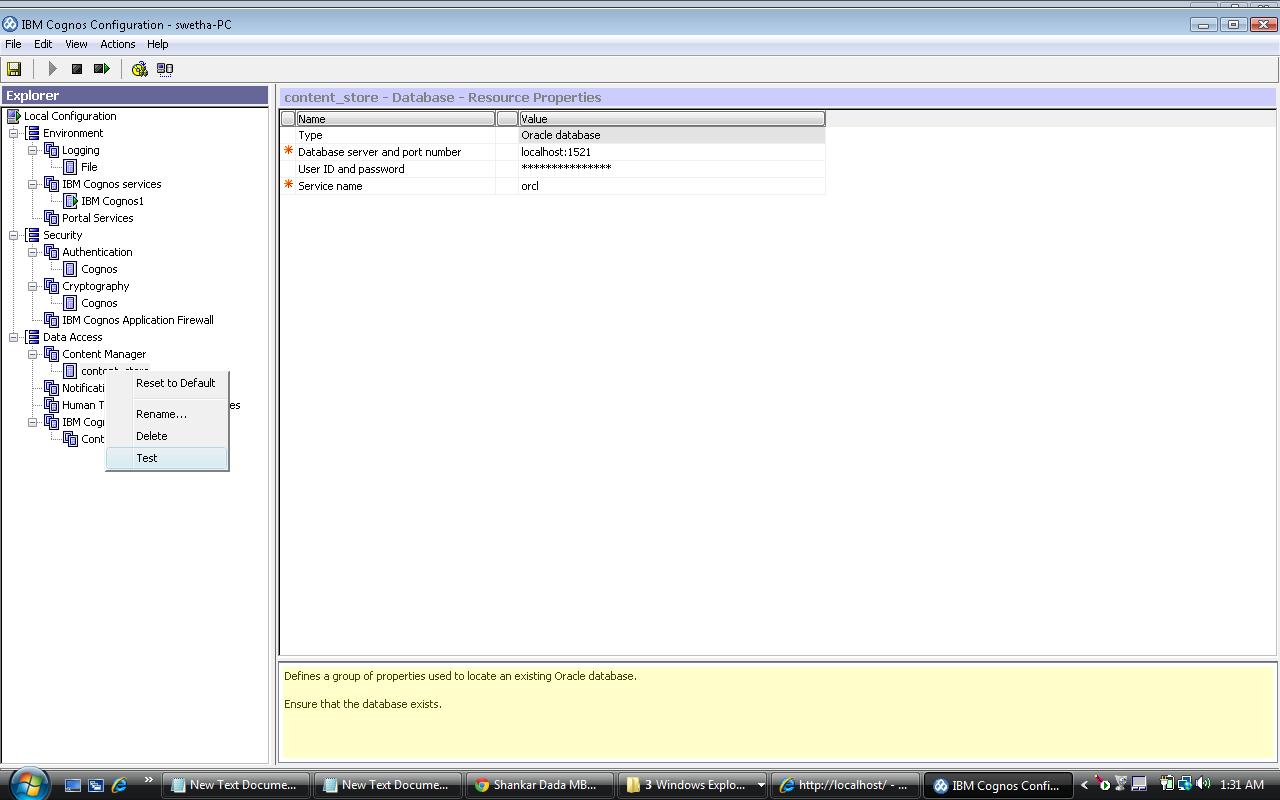Open the Edit menu
Viewport: 1280px width, 800px height.
pyautogui.click(x=43, y=44)
